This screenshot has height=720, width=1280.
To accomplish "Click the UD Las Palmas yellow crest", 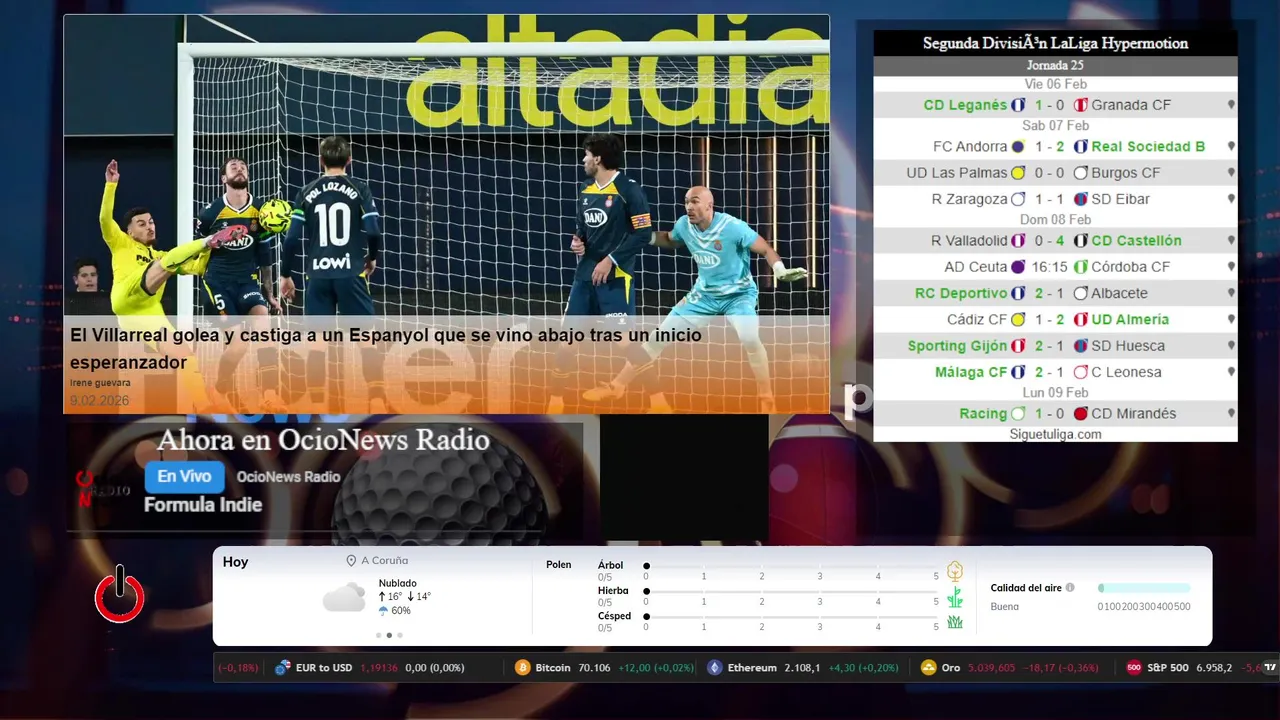I will point(1018,173).
